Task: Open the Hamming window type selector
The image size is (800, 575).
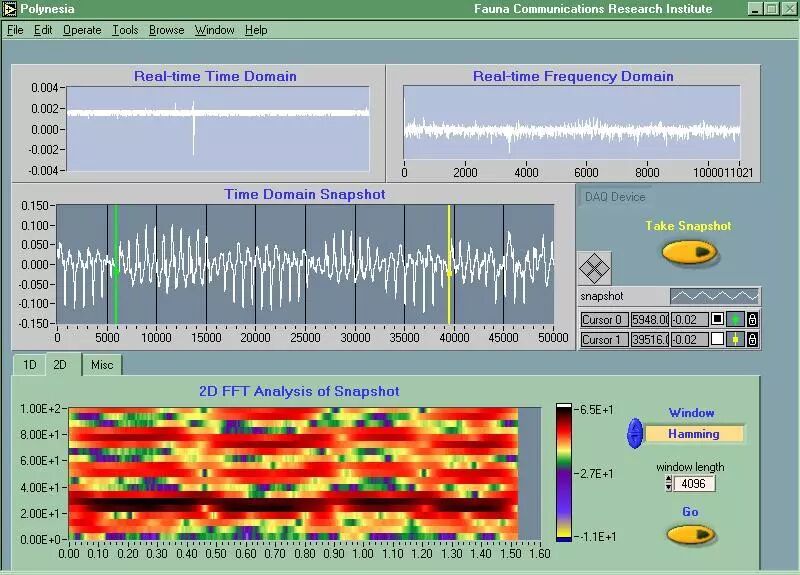Action: (x=694, y=434)
